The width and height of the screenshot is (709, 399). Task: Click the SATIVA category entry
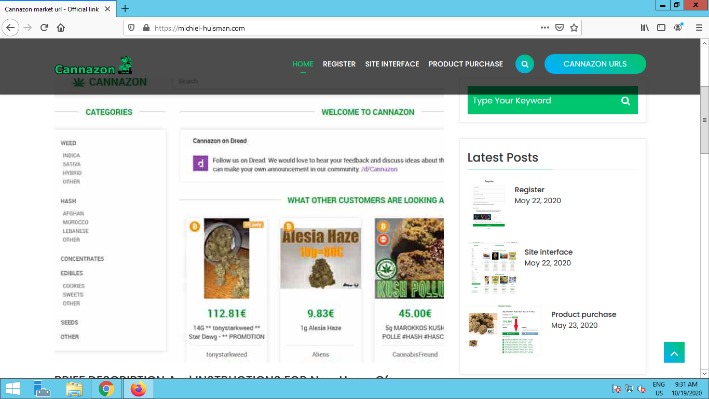tap(71, 164)
